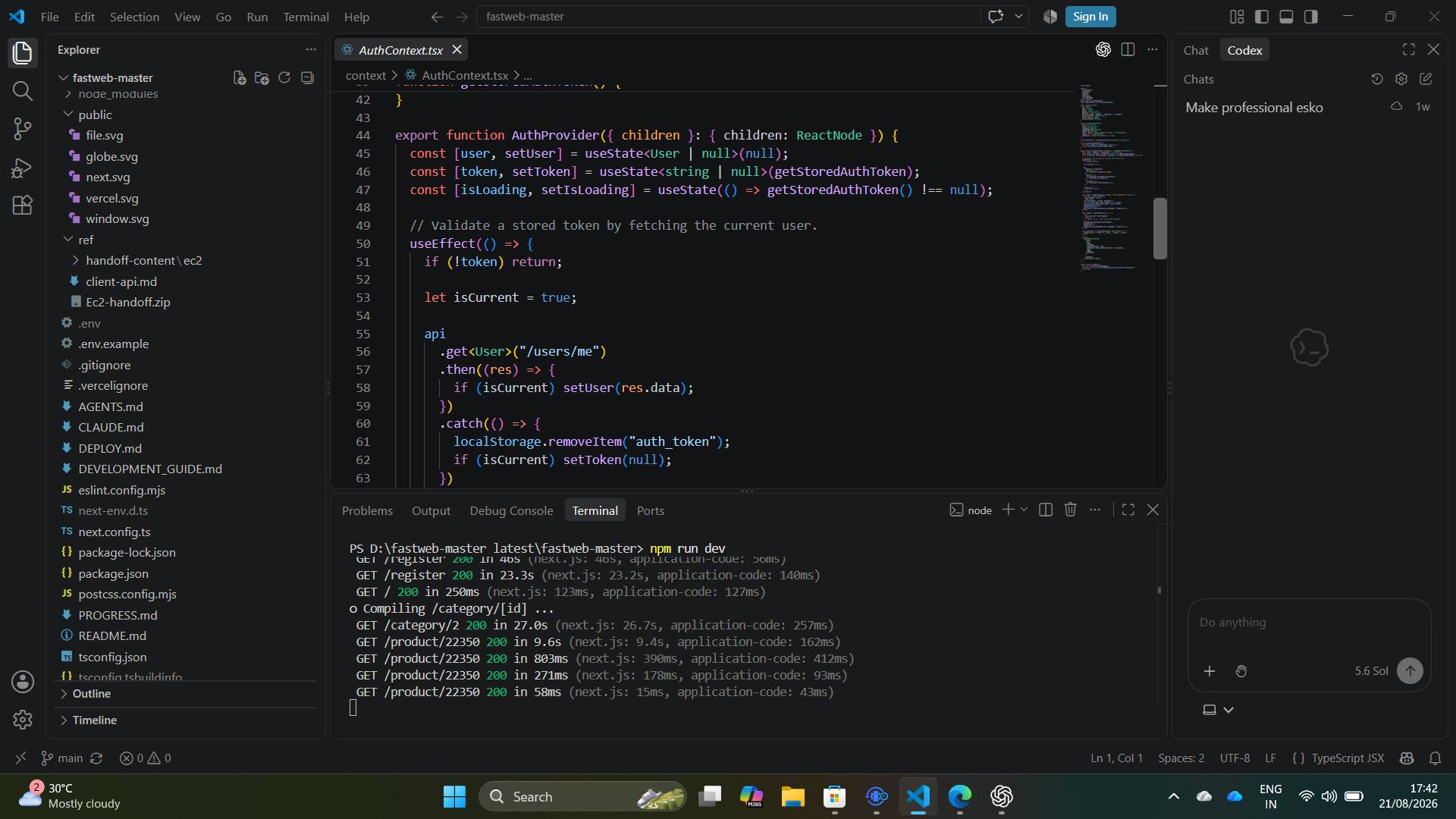The width and height of the screenshot is (1456, 819).
Task: Open the Extensions view
Action: tap(23, 206)
